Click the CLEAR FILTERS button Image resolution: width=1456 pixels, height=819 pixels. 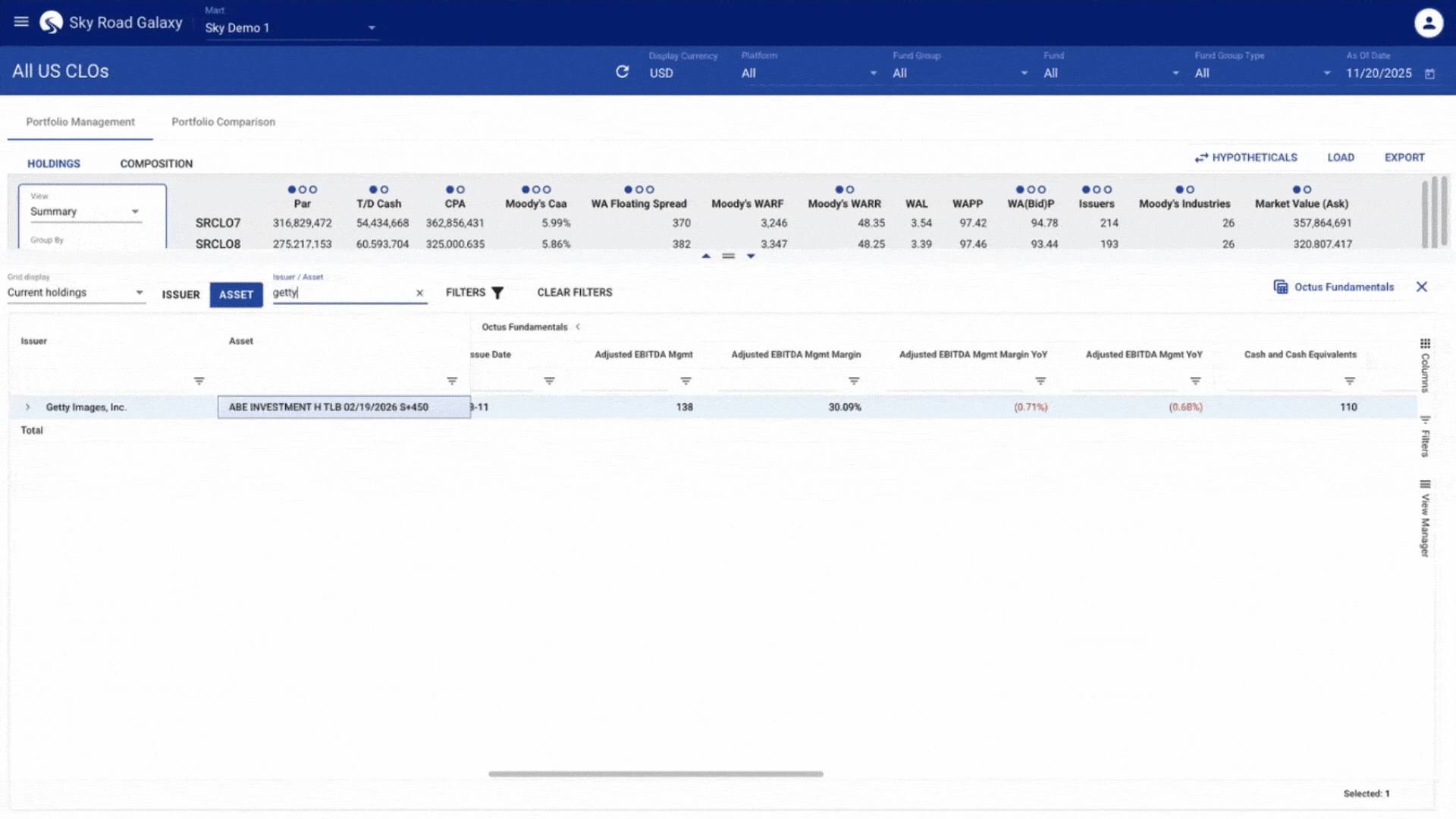tap(574, 293)
